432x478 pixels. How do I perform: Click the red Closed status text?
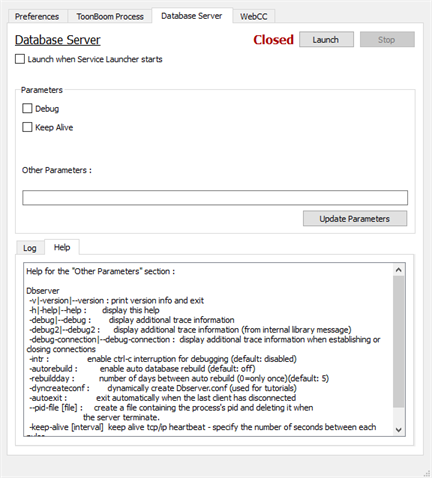(x=273, y=40)
